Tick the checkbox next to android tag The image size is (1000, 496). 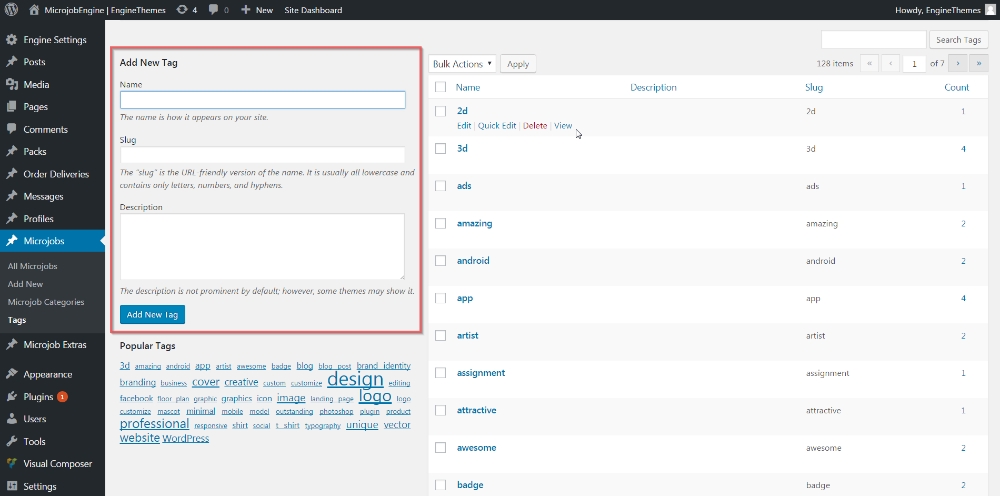click(x=441, y=261)
